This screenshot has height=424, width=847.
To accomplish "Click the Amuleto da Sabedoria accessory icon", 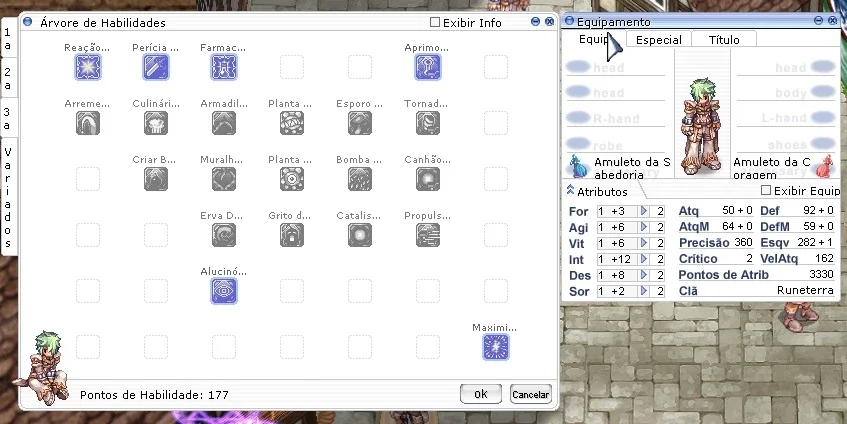I will 578,166.
